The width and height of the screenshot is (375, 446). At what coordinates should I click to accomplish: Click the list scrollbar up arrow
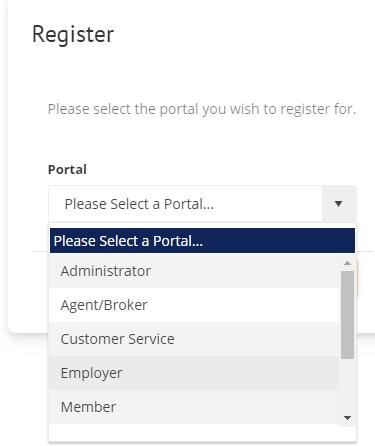coord(347,263)
